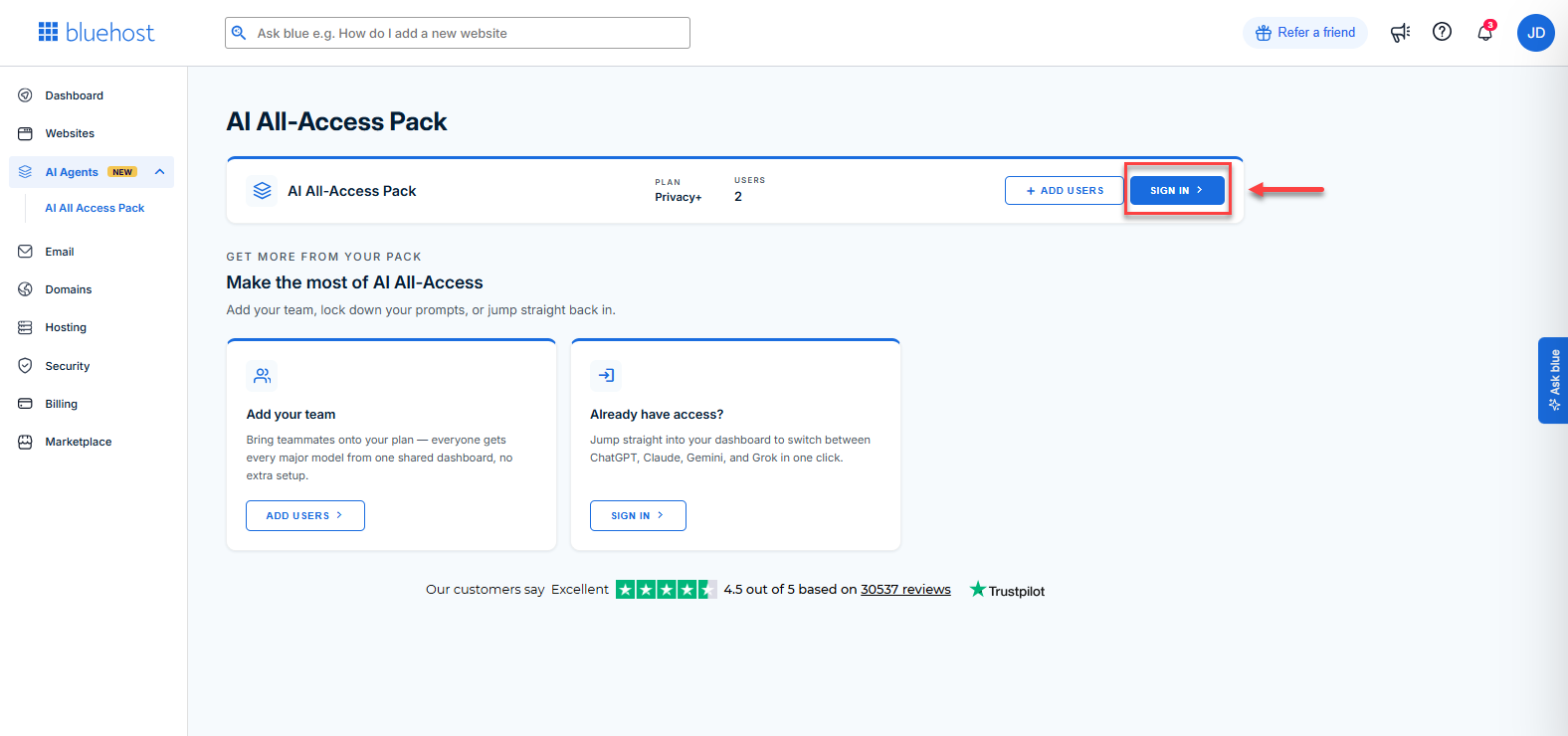Open Refer a friend
1568x736 pixels.
1305,33
